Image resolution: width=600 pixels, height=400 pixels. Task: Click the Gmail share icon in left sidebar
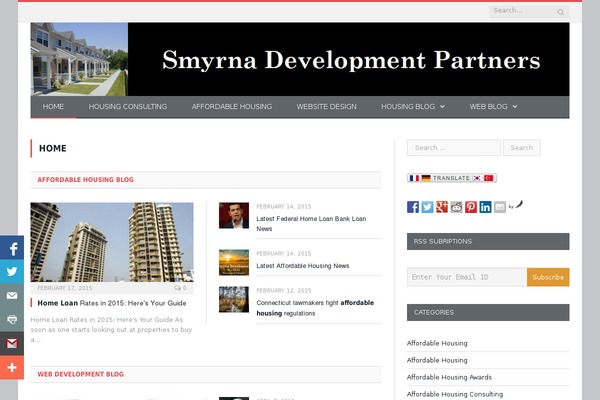(12, 343)
